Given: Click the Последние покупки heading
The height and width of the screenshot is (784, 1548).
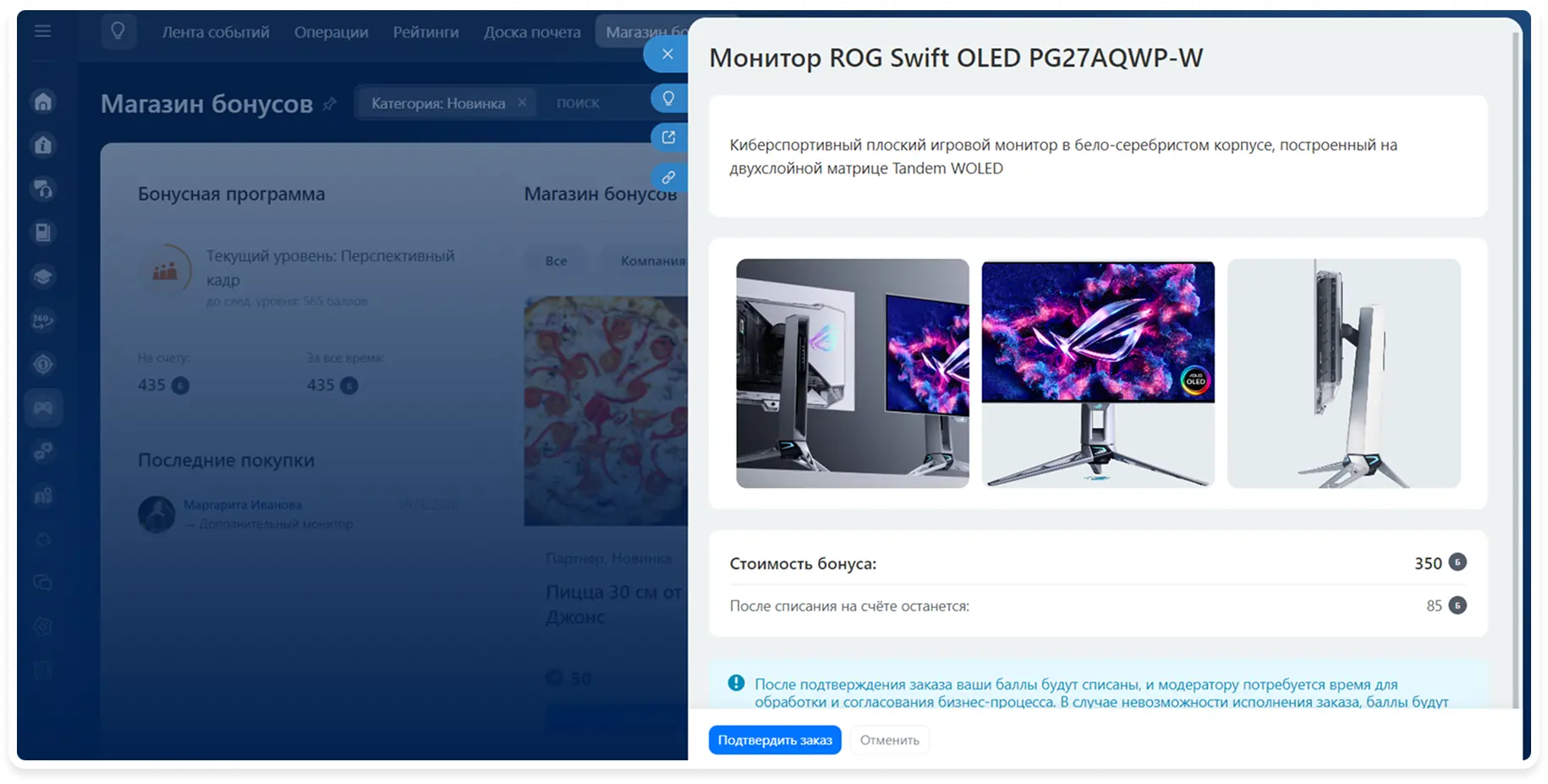Looking at the screenshot, I should pyautogui.click(x=226, y=460).
